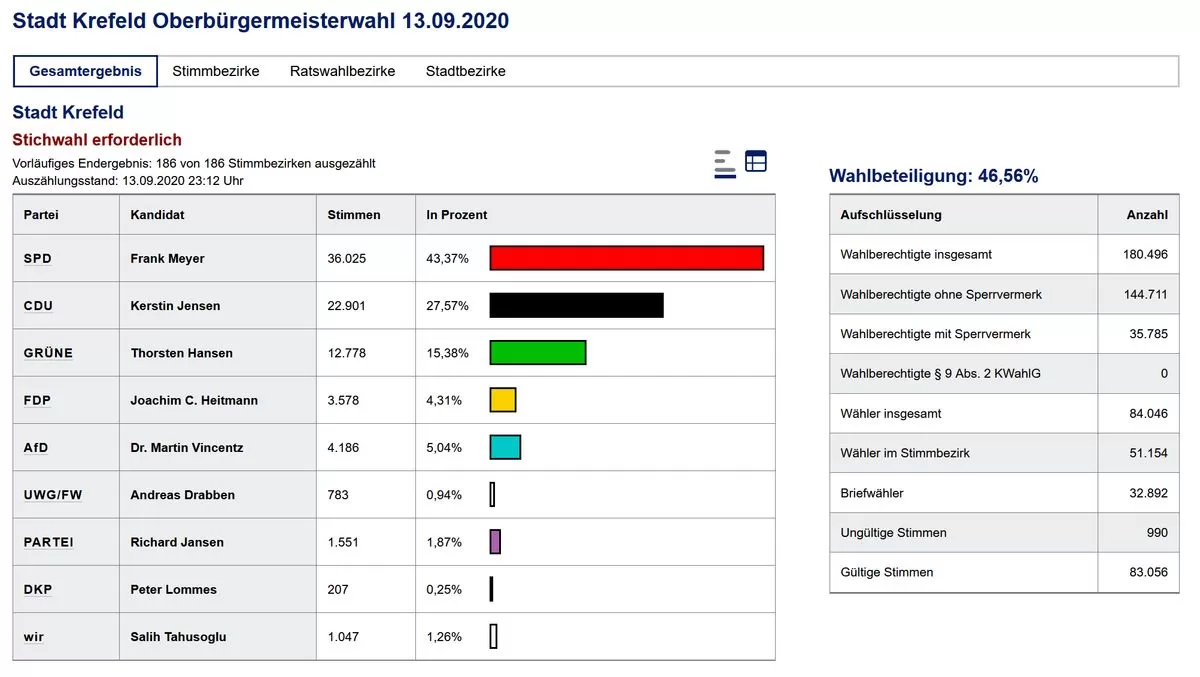This screenshot has width=1200, height=677.
Task: Click the GRÜNE party abbreviation
Action: point(48,353)
